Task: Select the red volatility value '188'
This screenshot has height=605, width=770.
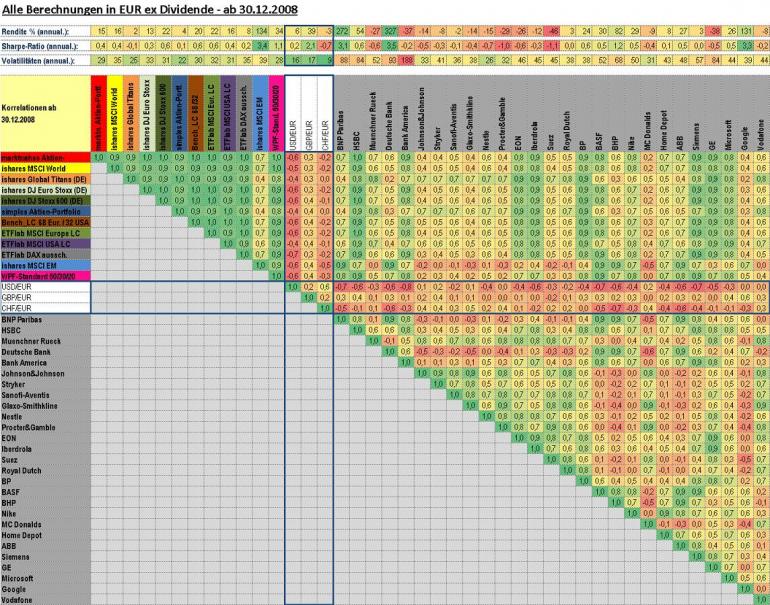Action: (x=406, y=61)
